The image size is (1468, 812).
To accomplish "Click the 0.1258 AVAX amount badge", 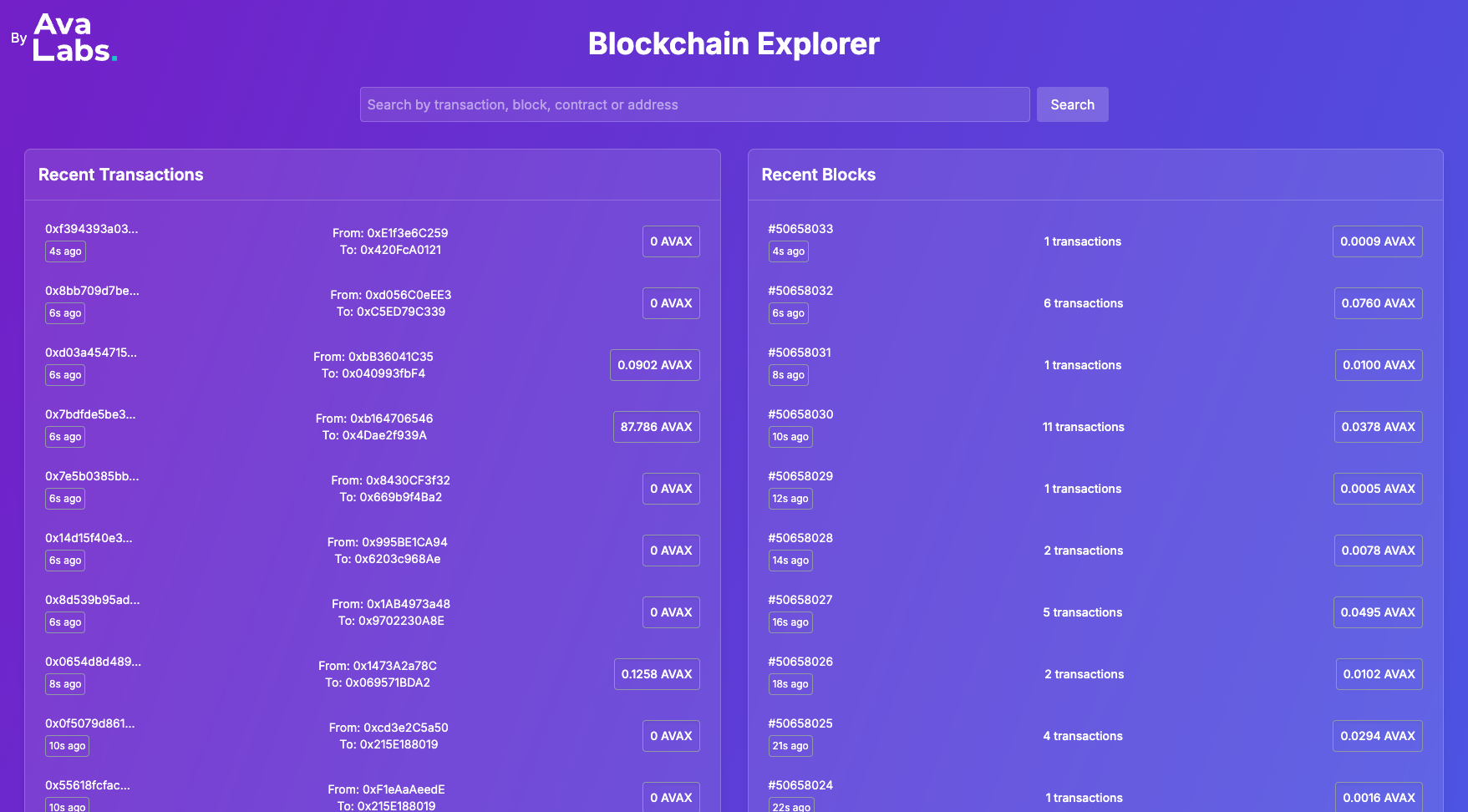I will point(657,674).
